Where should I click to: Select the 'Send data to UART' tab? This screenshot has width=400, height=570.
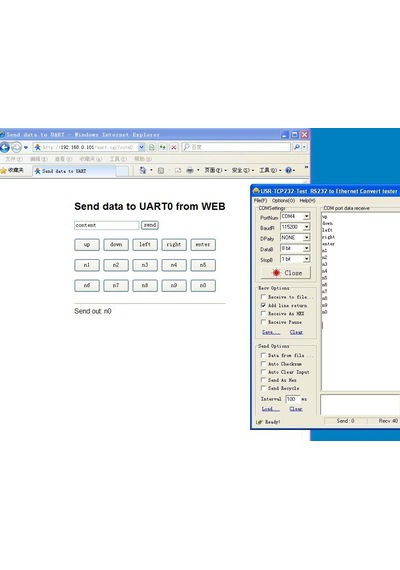pos(74,171)
